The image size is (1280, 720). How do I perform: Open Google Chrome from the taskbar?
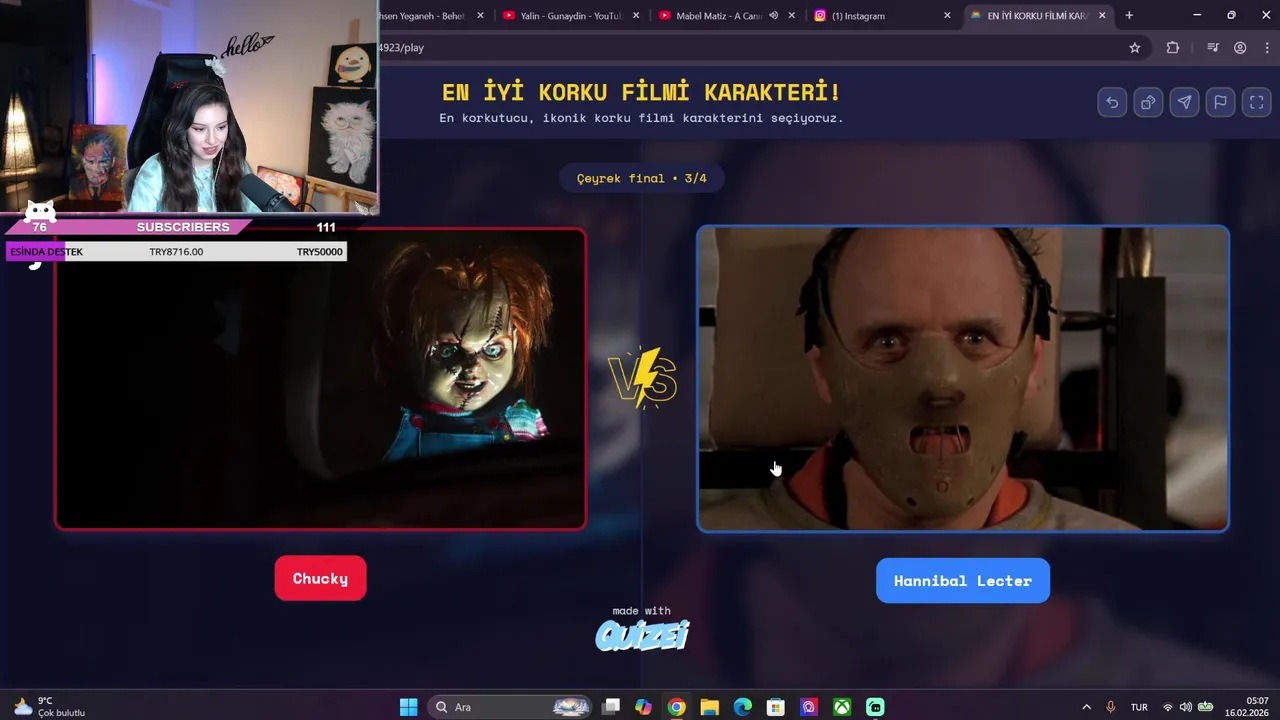click(676, 707)
